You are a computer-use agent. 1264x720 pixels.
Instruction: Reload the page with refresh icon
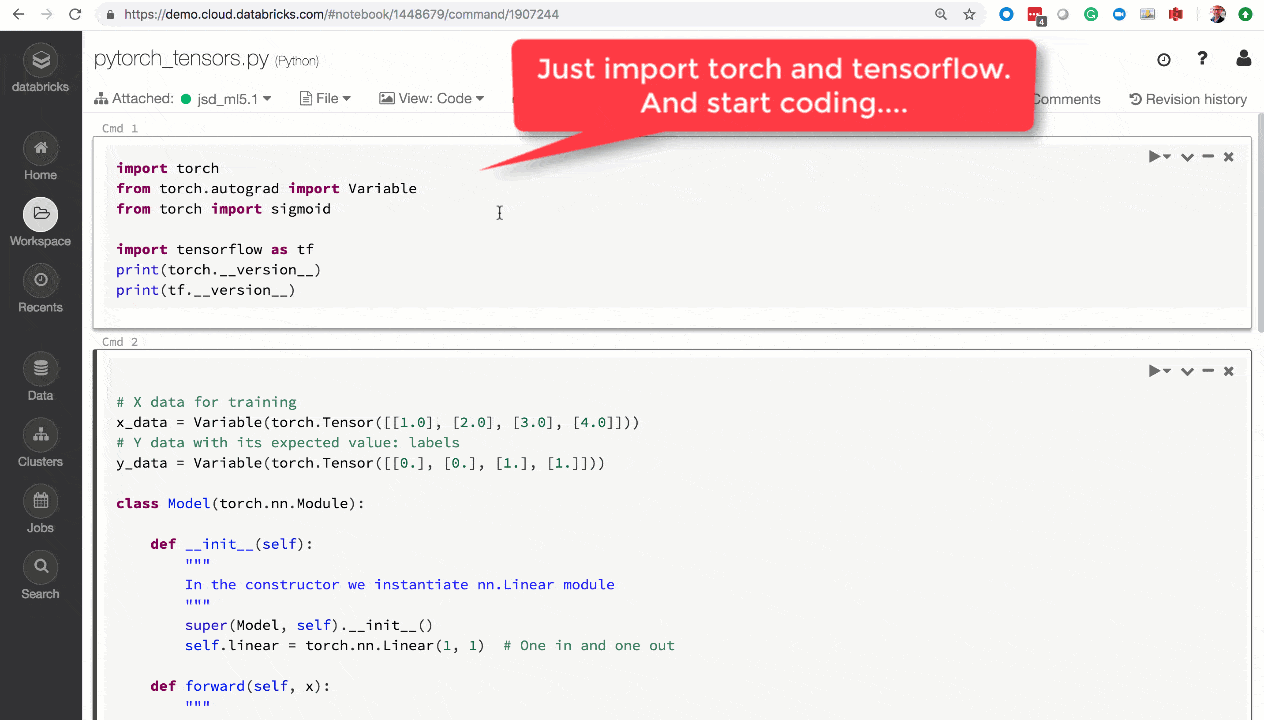coord(75,14)
